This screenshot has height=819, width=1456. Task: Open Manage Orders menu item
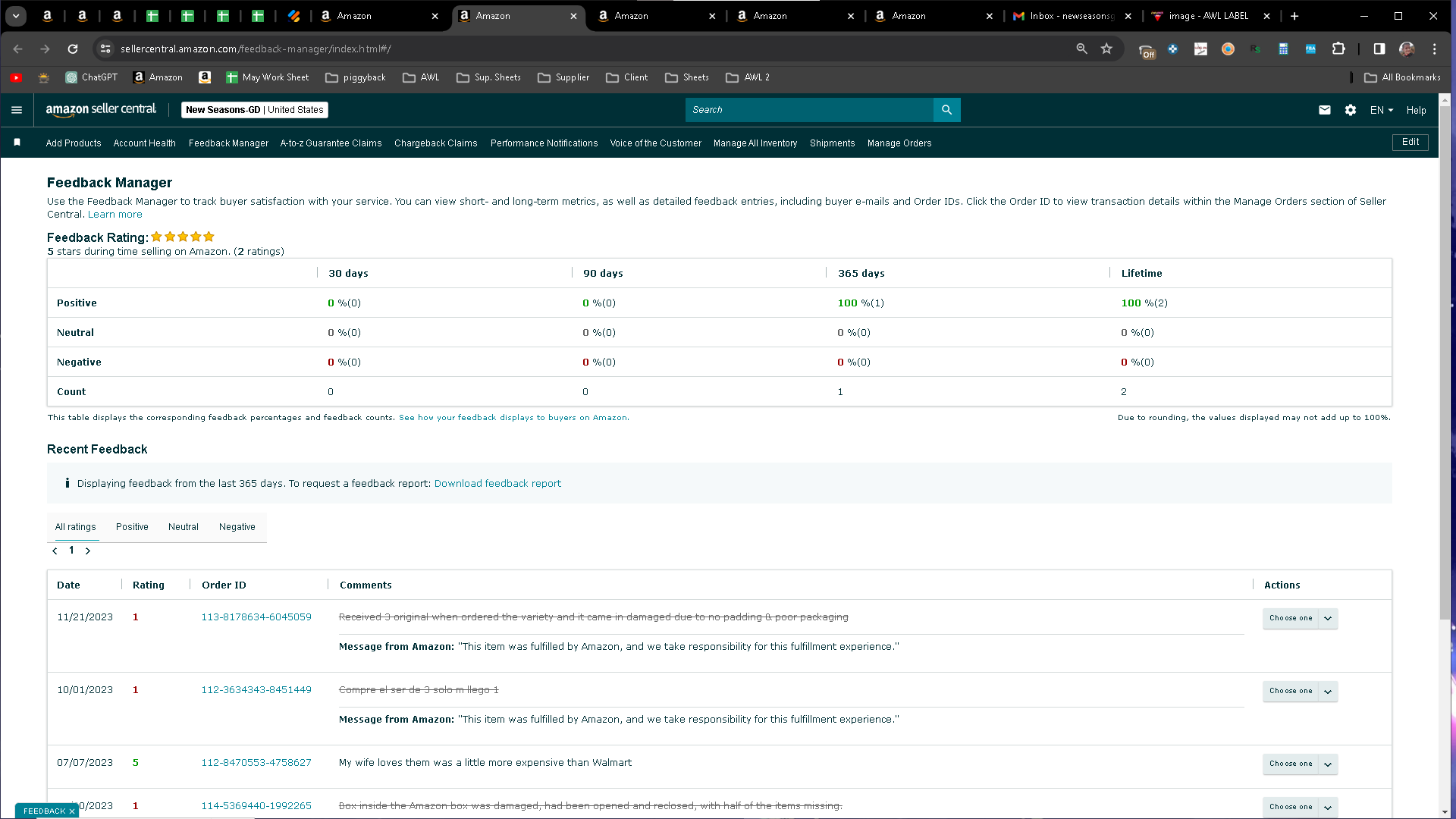pos(899,143)
